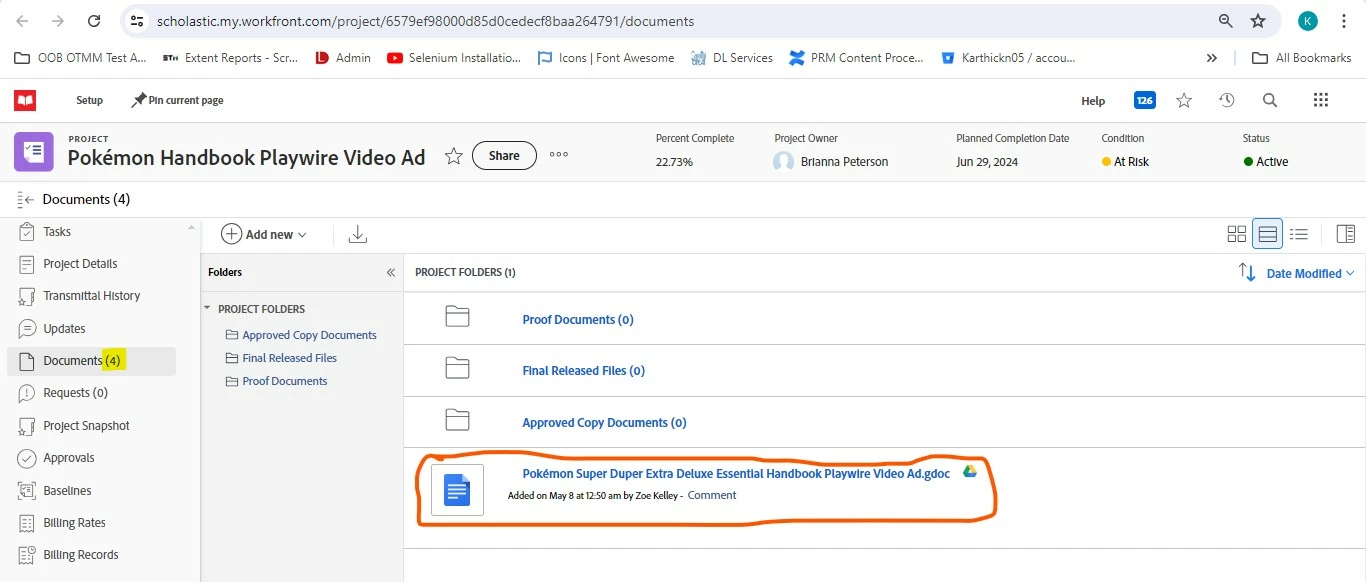The width and height of the screenshot is (1366, 582).
Task: Open the Add new dropdown
Action: 264,234
